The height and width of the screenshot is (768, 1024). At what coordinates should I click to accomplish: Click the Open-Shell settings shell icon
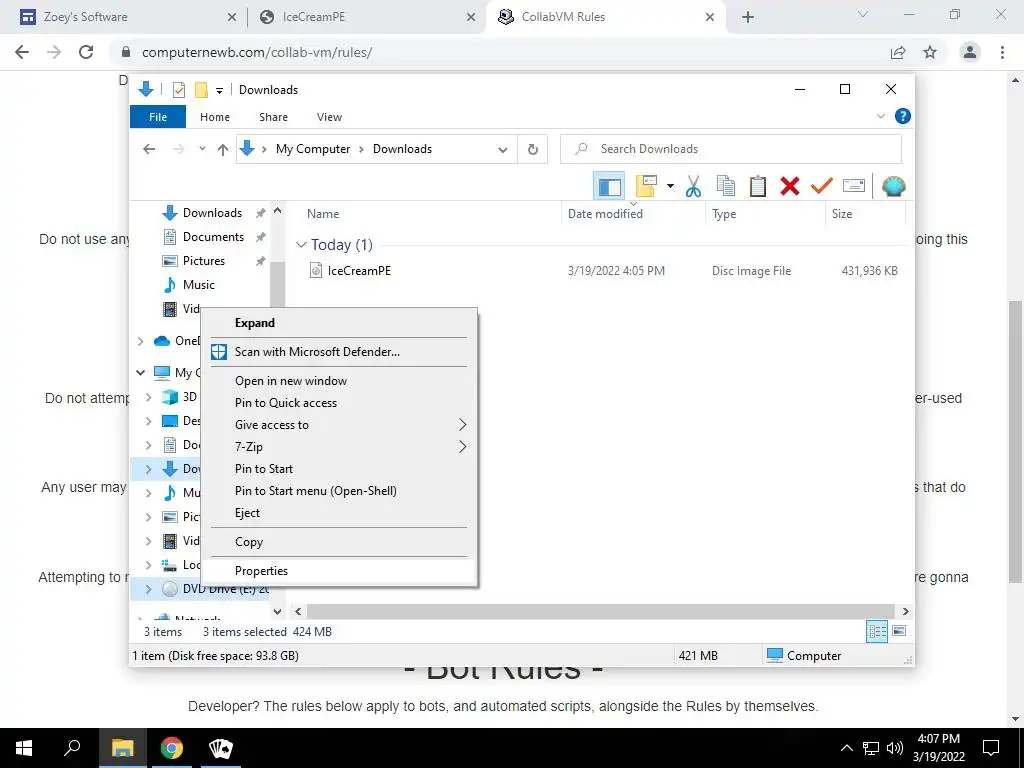(893, 187)
